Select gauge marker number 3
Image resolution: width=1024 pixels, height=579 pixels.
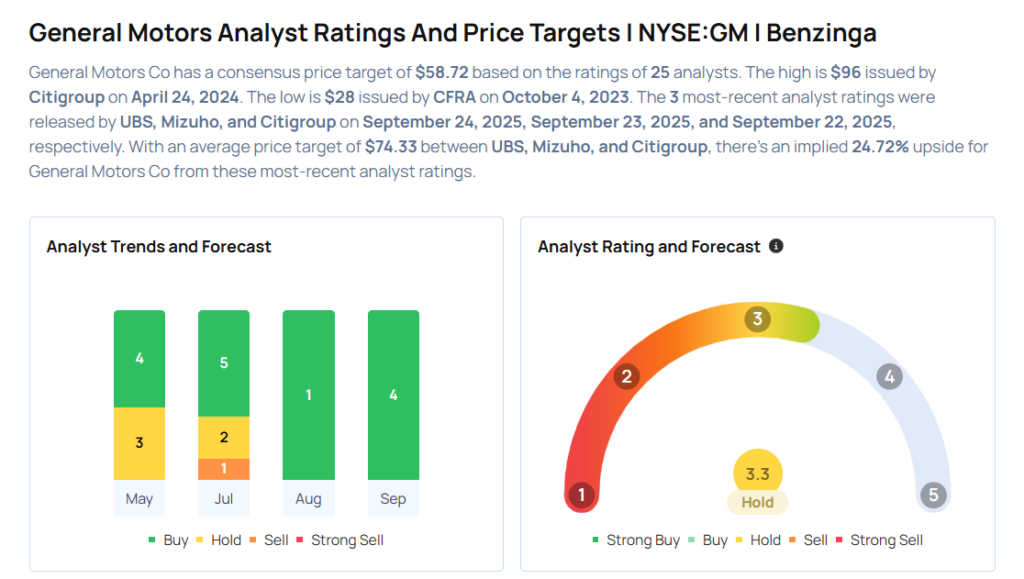click(758, 319)
